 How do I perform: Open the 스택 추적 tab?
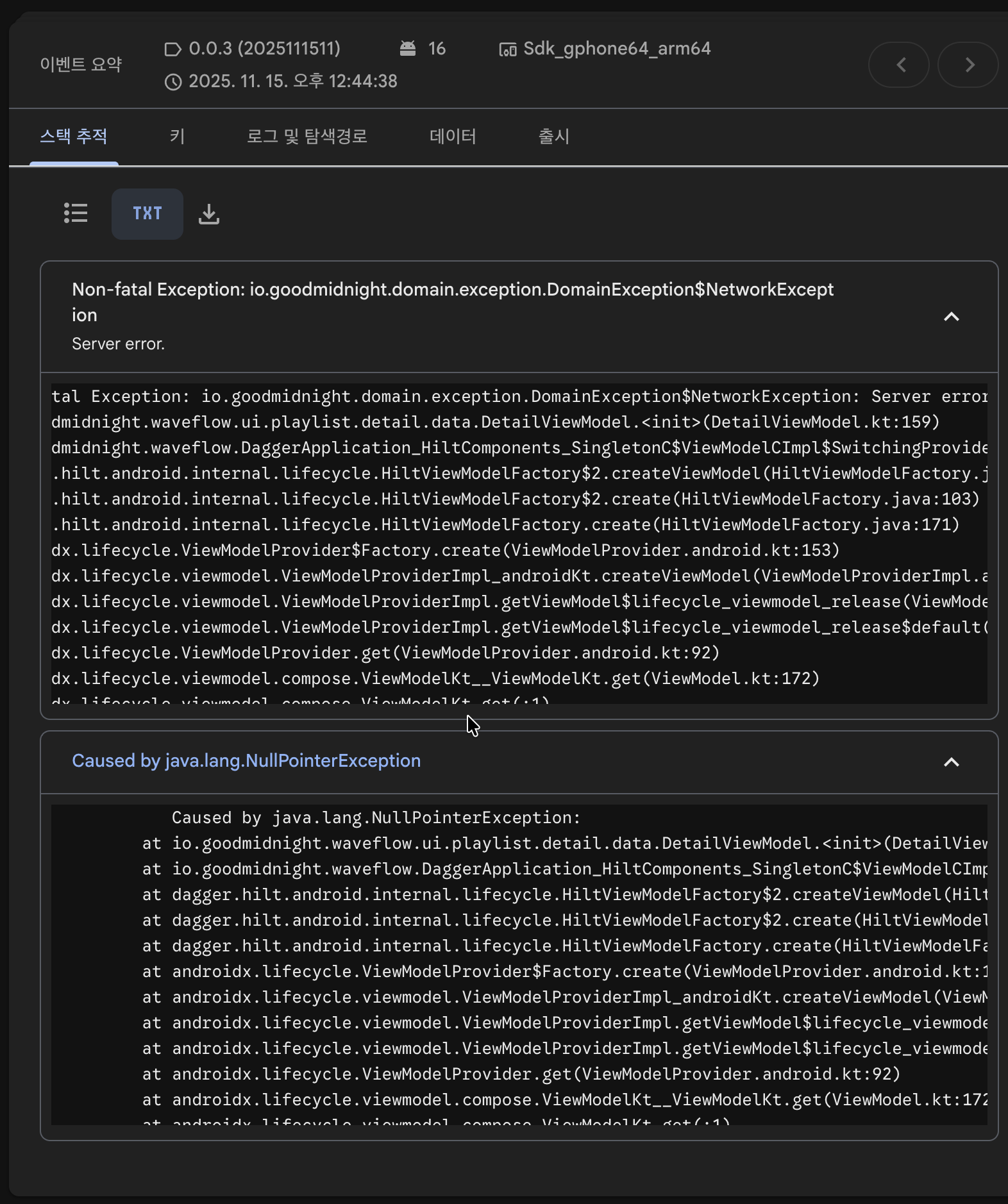pyautogui.click(x=74, y=137)
